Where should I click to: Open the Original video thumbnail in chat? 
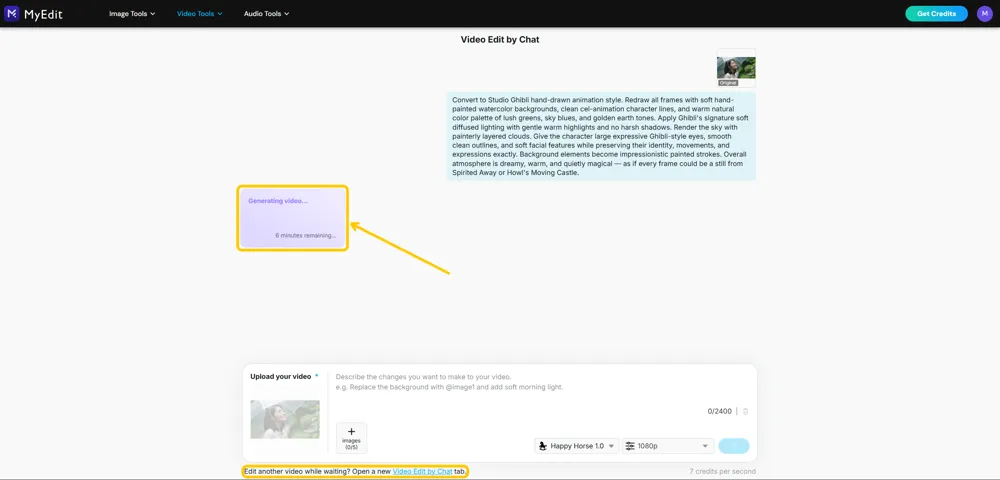tap(736, 68)
